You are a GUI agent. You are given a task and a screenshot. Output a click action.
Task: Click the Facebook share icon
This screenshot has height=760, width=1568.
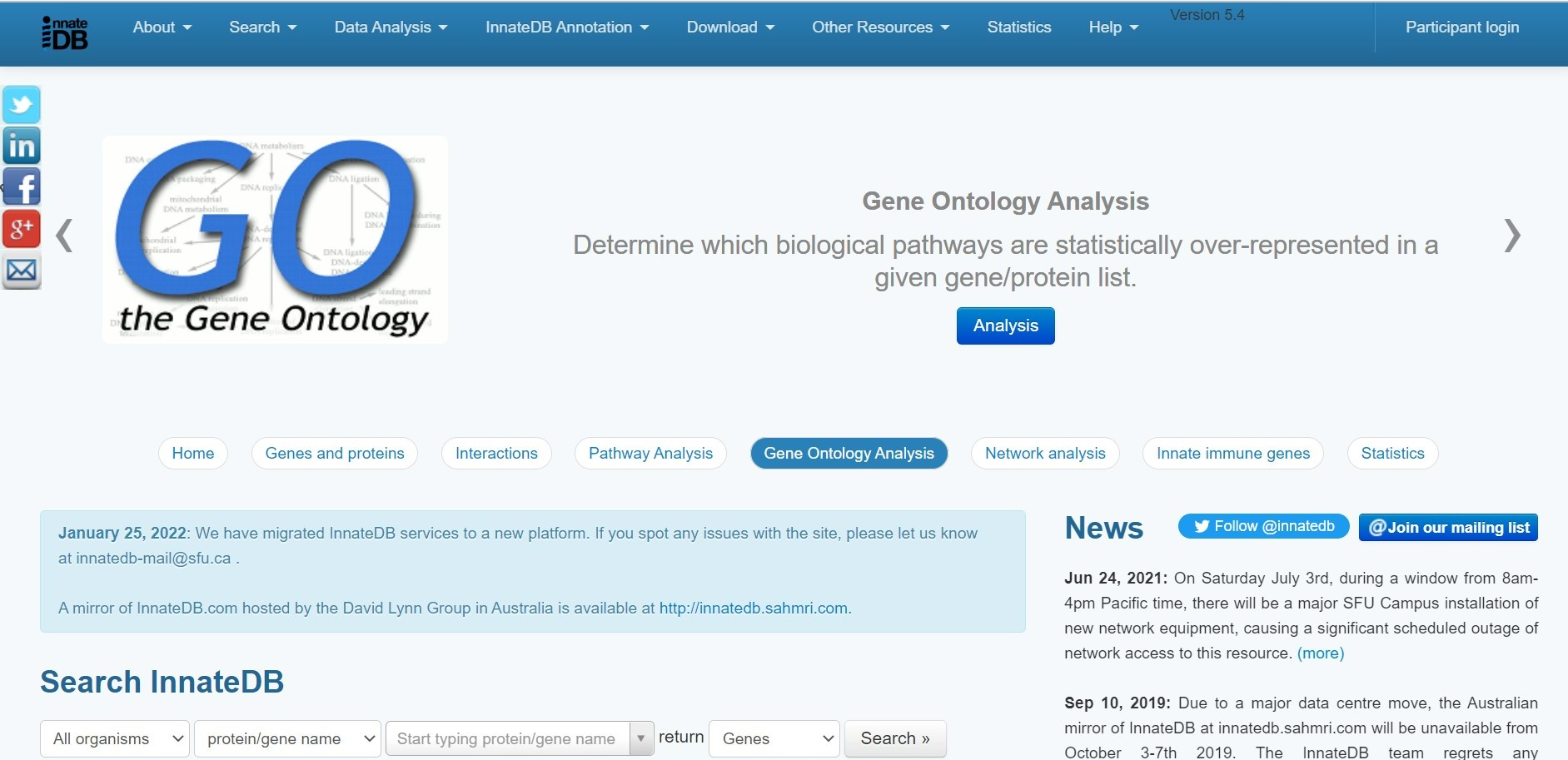[22, 187]
